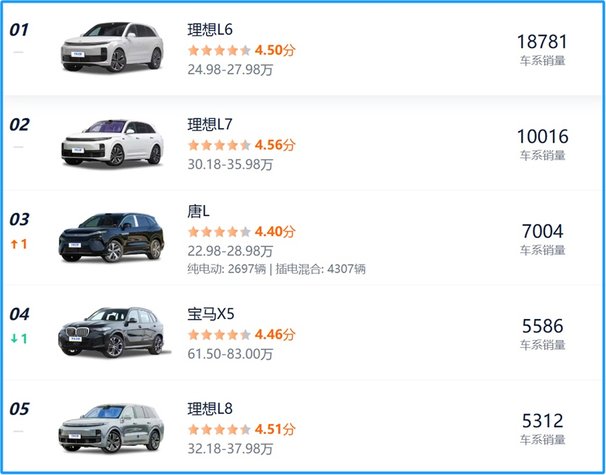Click the 理想L6 model name
This screenshot has height=475, width=606.
pos(210,30)
